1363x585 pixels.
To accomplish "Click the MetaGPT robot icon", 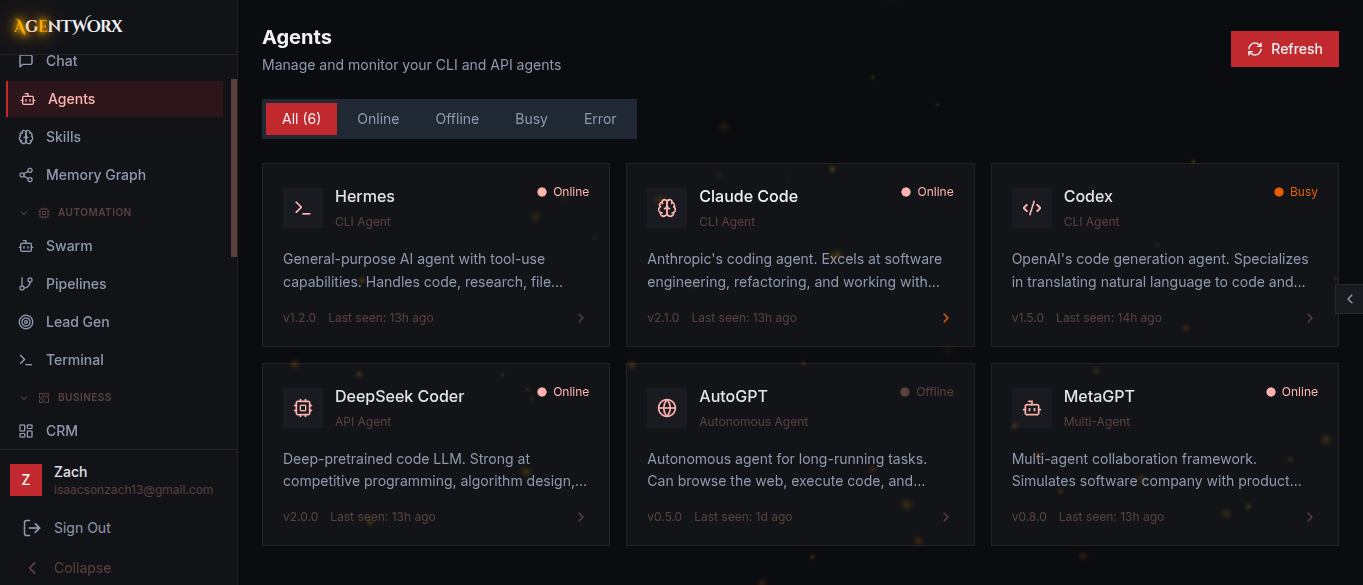I will (x=1032, y=408).
